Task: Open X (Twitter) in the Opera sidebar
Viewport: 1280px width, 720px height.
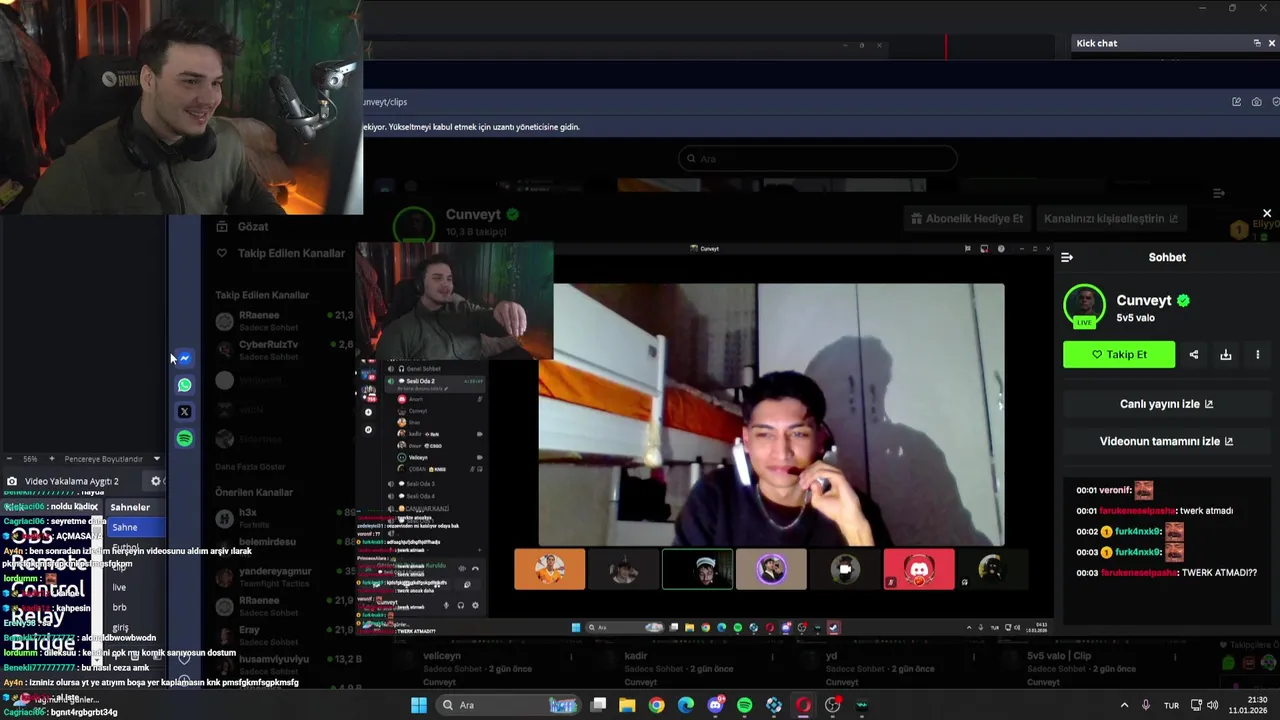Action: pos(184,411)
